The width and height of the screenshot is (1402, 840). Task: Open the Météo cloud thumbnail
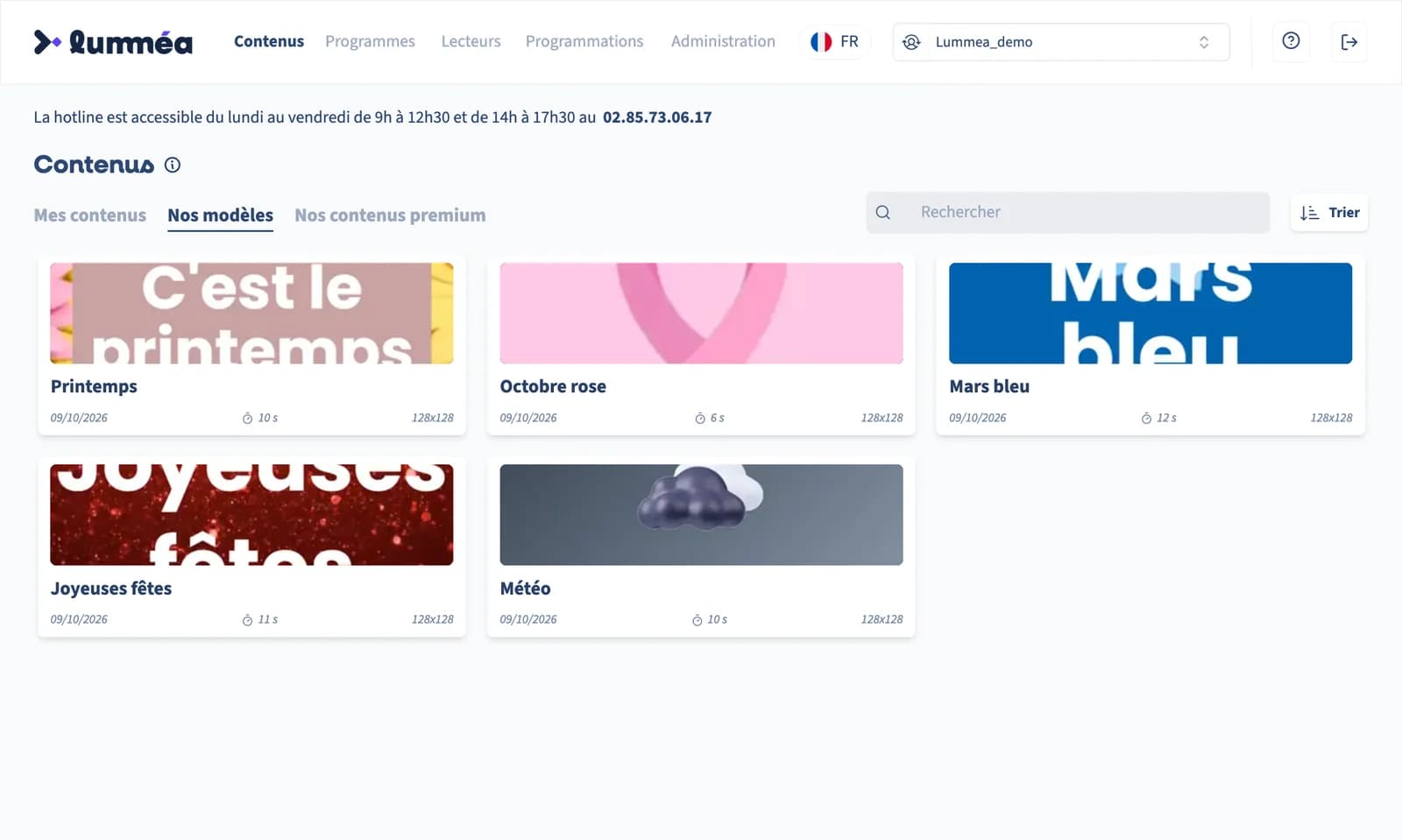point(701,515)
